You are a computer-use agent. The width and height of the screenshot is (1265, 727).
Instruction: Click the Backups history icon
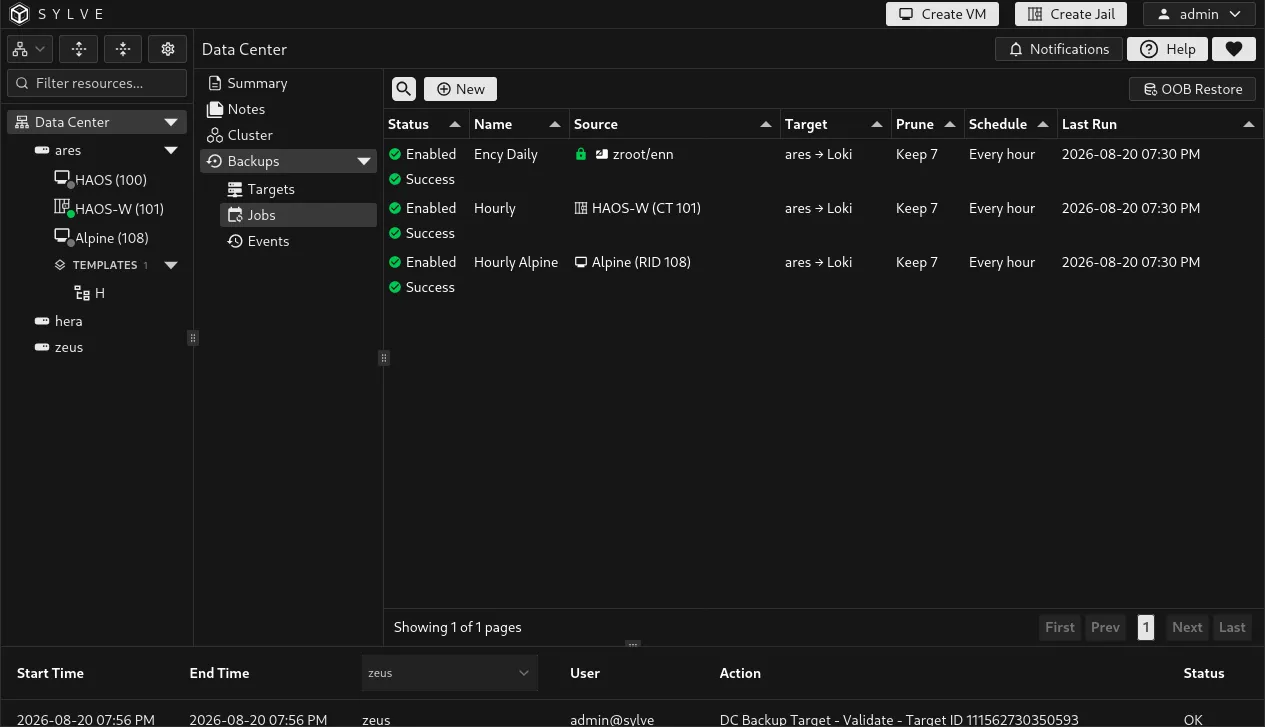point(214,161)
